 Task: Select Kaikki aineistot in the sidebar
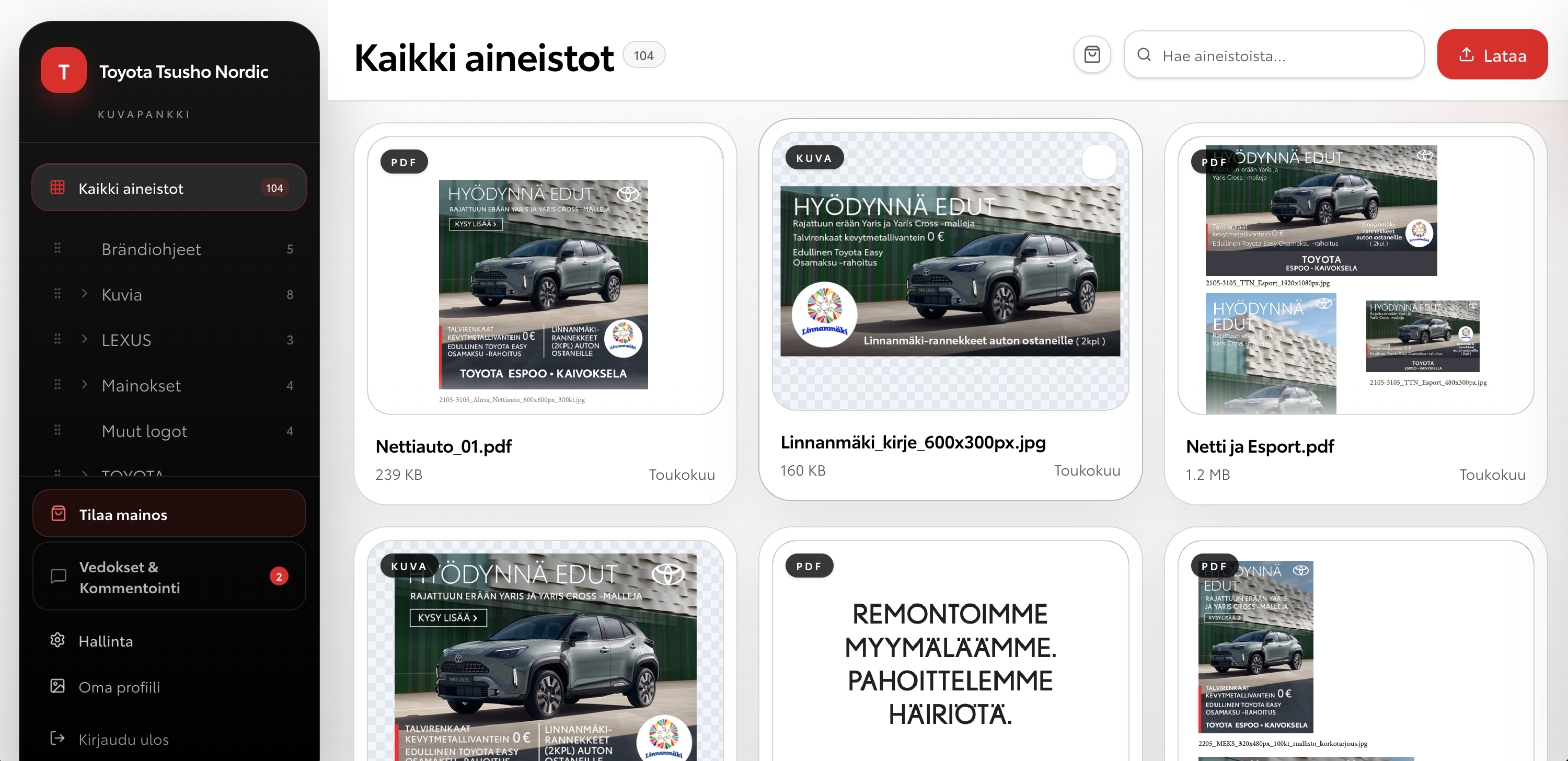(169, 188)
